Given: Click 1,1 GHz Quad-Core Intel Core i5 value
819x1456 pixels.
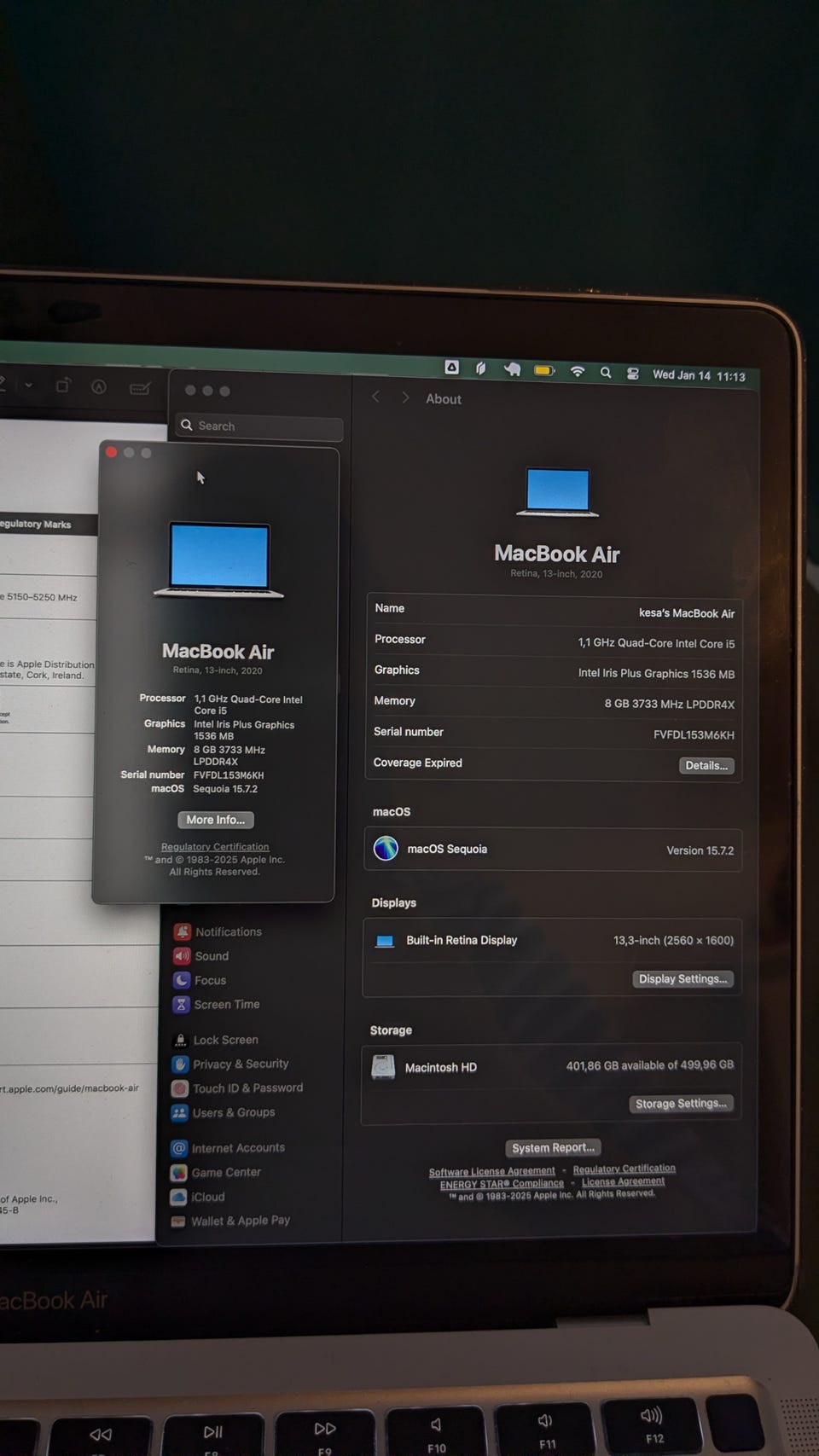Looking at the screenshot, I should (x=656, y=643).
